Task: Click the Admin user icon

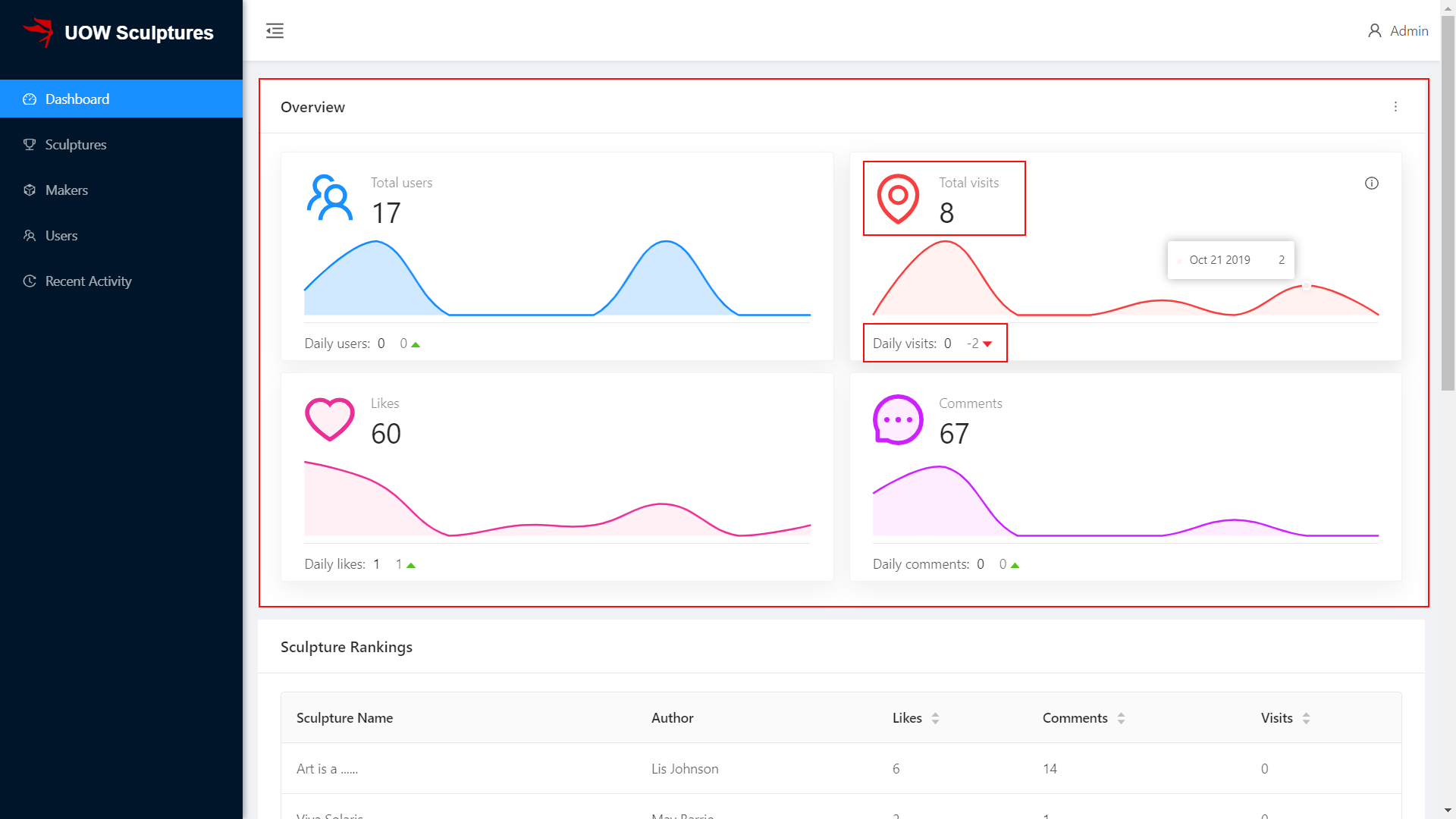Action: [x=1374, y=30]
